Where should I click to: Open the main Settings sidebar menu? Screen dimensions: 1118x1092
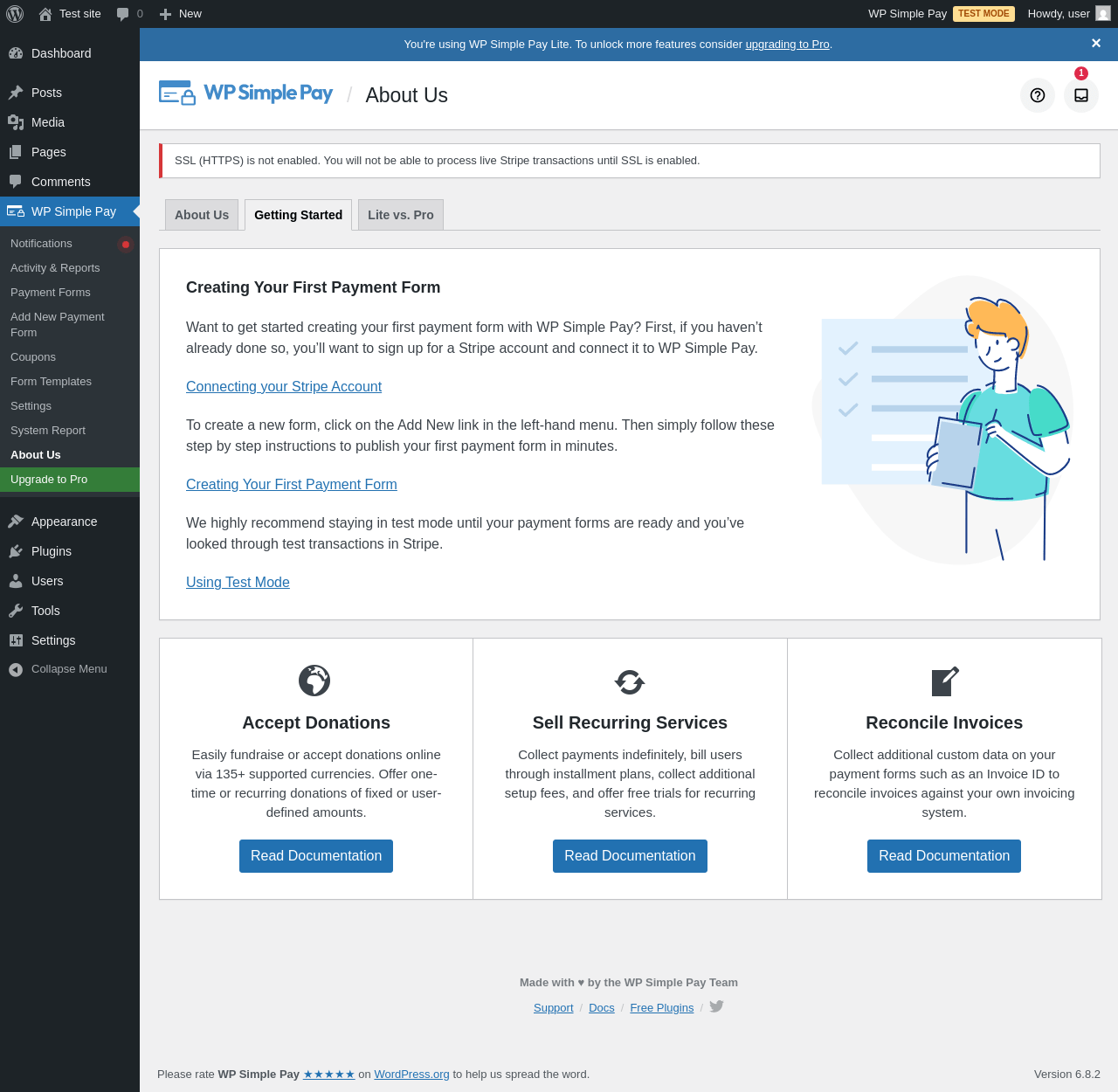coord(70,640)
